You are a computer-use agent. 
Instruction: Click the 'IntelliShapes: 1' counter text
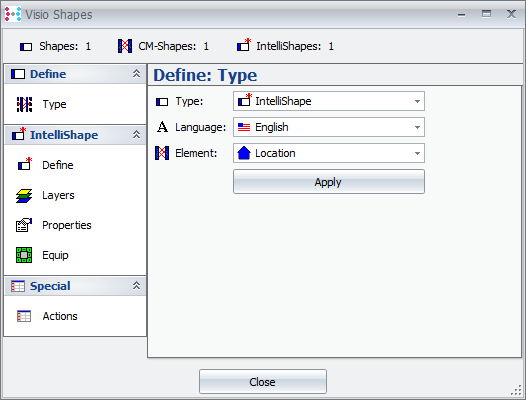pyautogui.click(x=295, y=46)
